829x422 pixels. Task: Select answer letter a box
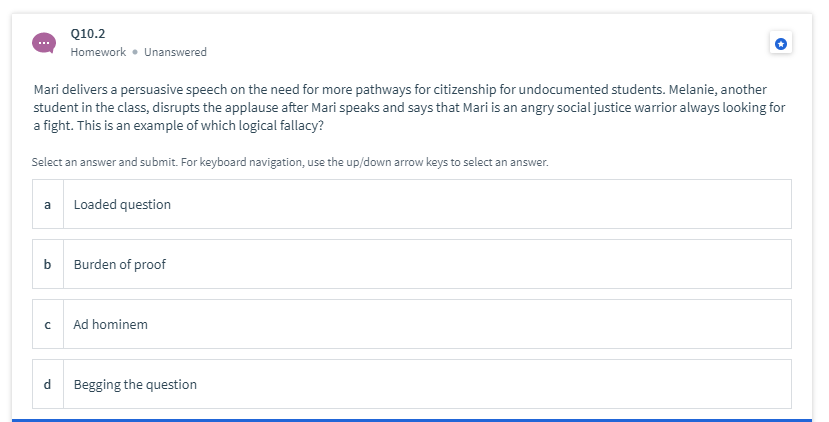click(48, 204)
